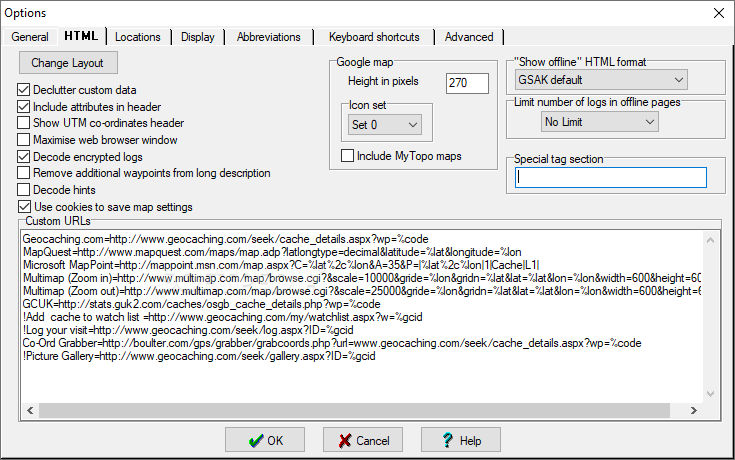Screen dimensions: 735x460
Task: Click the Height in pixels field
Action: click(x=467, y=83)
